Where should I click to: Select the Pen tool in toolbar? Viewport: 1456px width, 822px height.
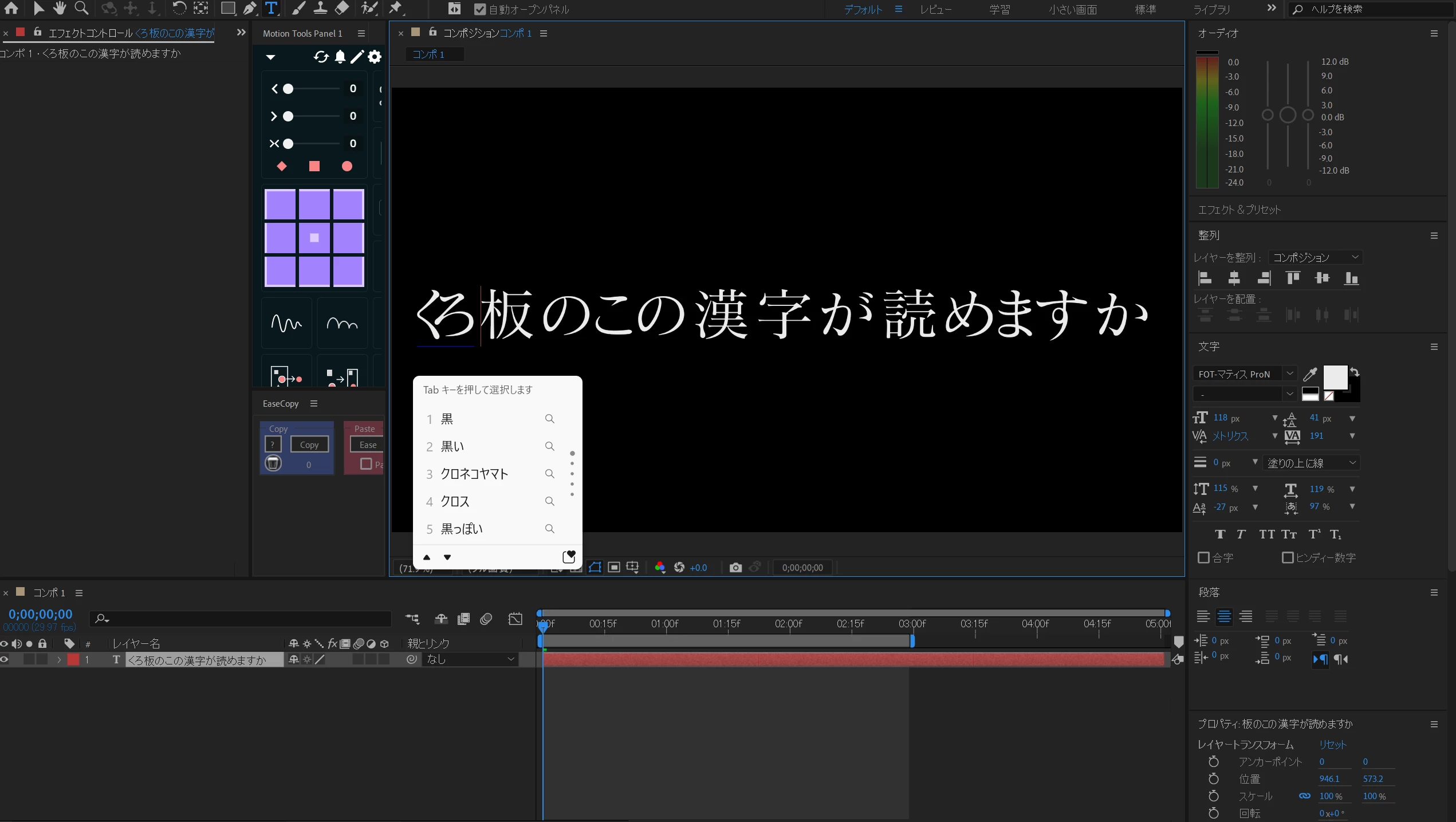coord(249,9)
